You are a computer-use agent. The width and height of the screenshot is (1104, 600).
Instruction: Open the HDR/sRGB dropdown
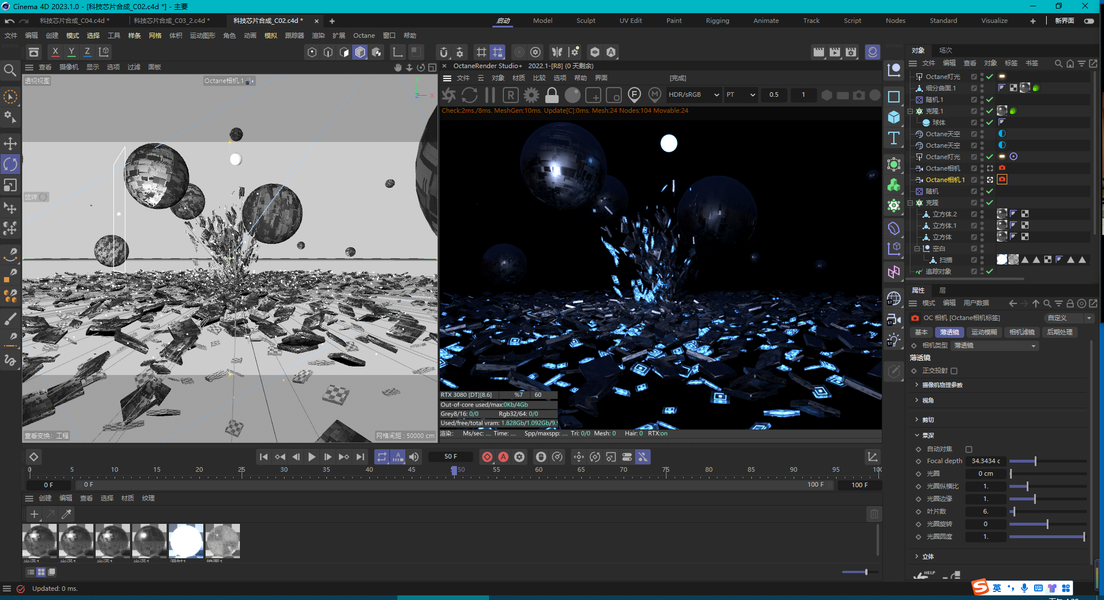click(x=694, y=94)
